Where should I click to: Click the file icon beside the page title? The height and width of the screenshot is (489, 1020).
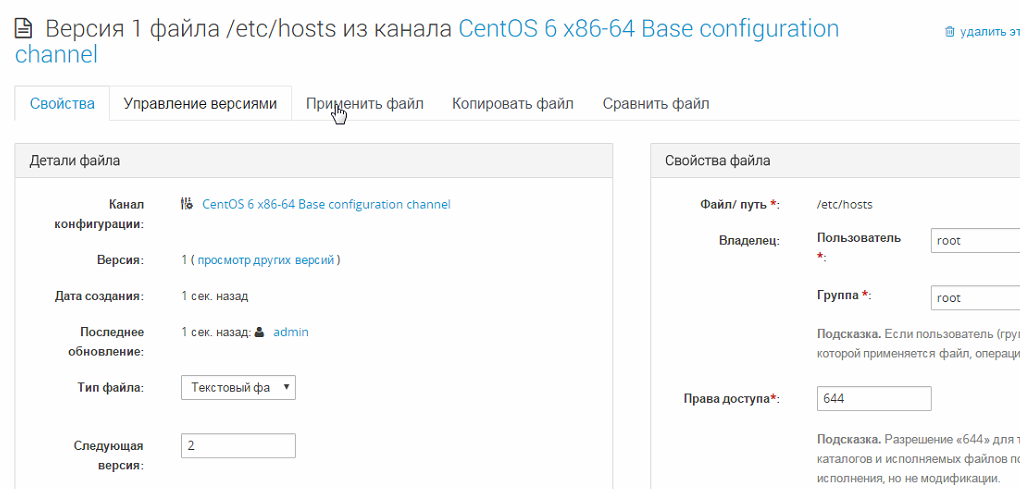click(24, 29)
